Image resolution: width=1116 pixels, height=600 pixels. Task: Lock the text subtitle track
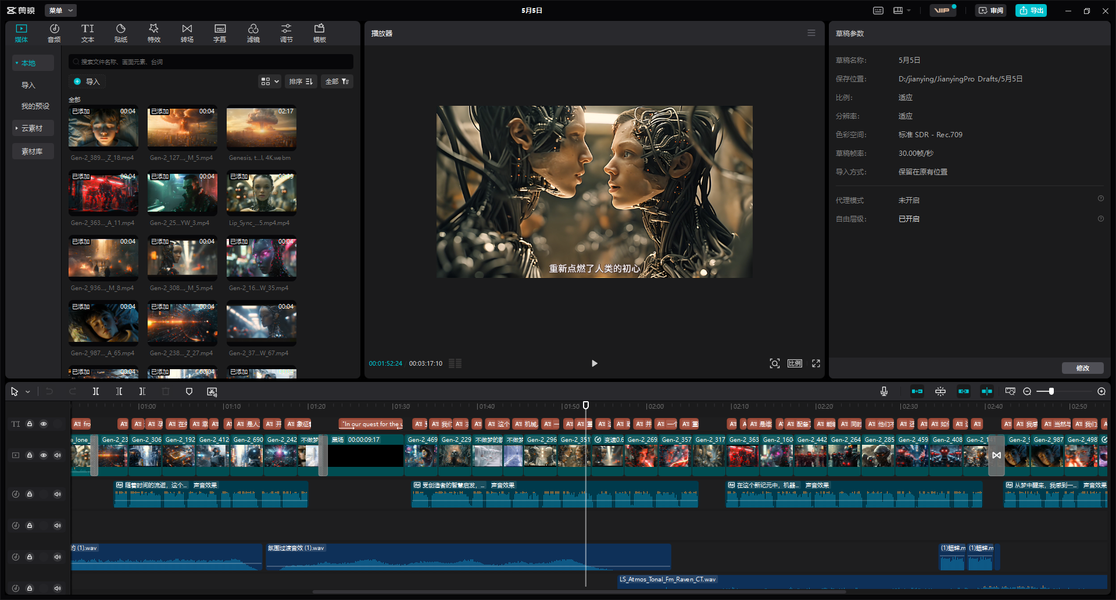[x=29, y=423]
